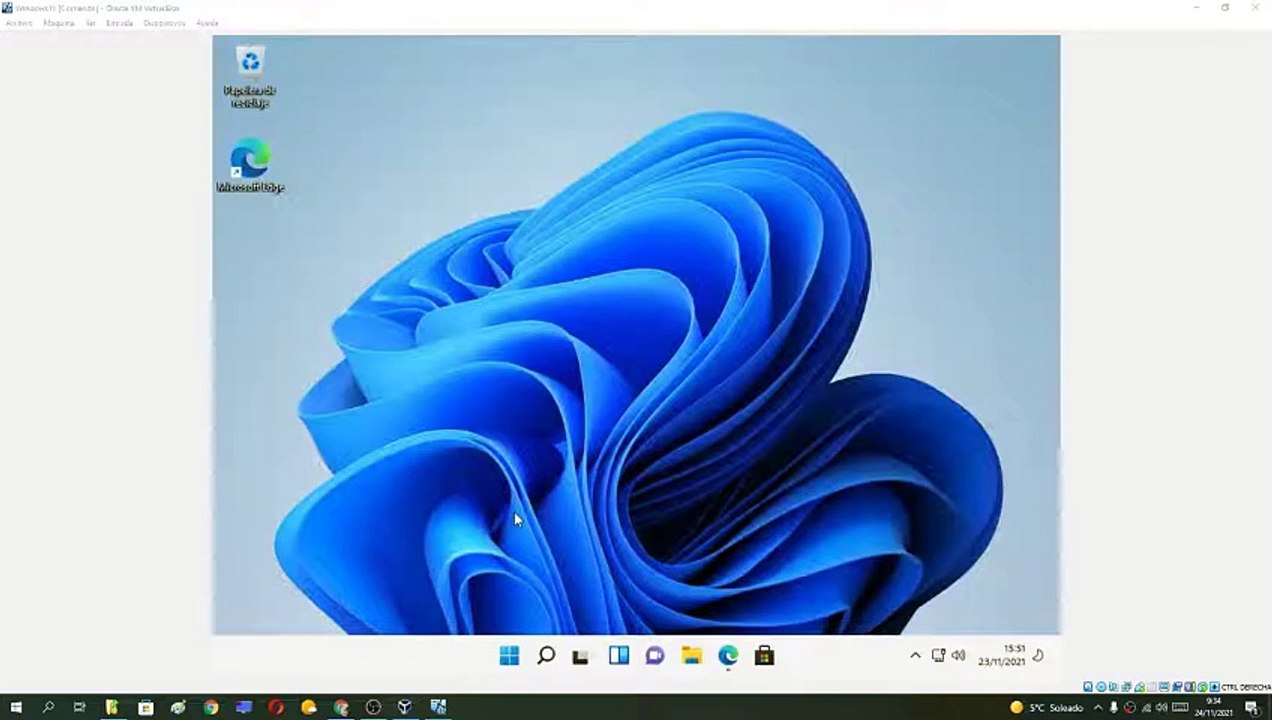The image size is (1272, 720).
Task: Open host volume speaker icon
Action: pyautogui.click(x=1162, y=707)
